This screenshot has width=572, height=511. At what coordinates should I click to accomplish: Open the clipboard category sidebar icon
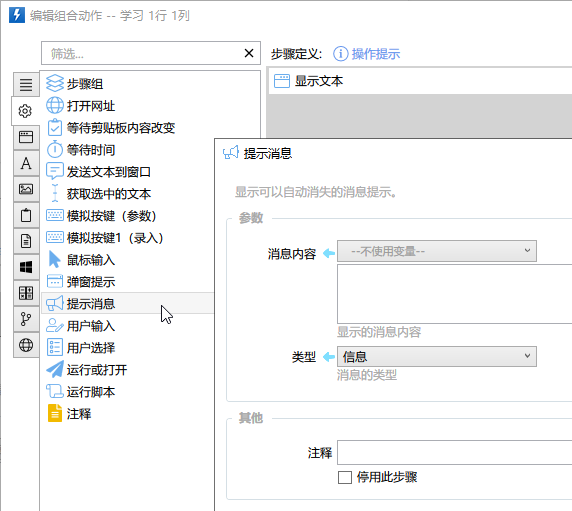pos(26,215)
